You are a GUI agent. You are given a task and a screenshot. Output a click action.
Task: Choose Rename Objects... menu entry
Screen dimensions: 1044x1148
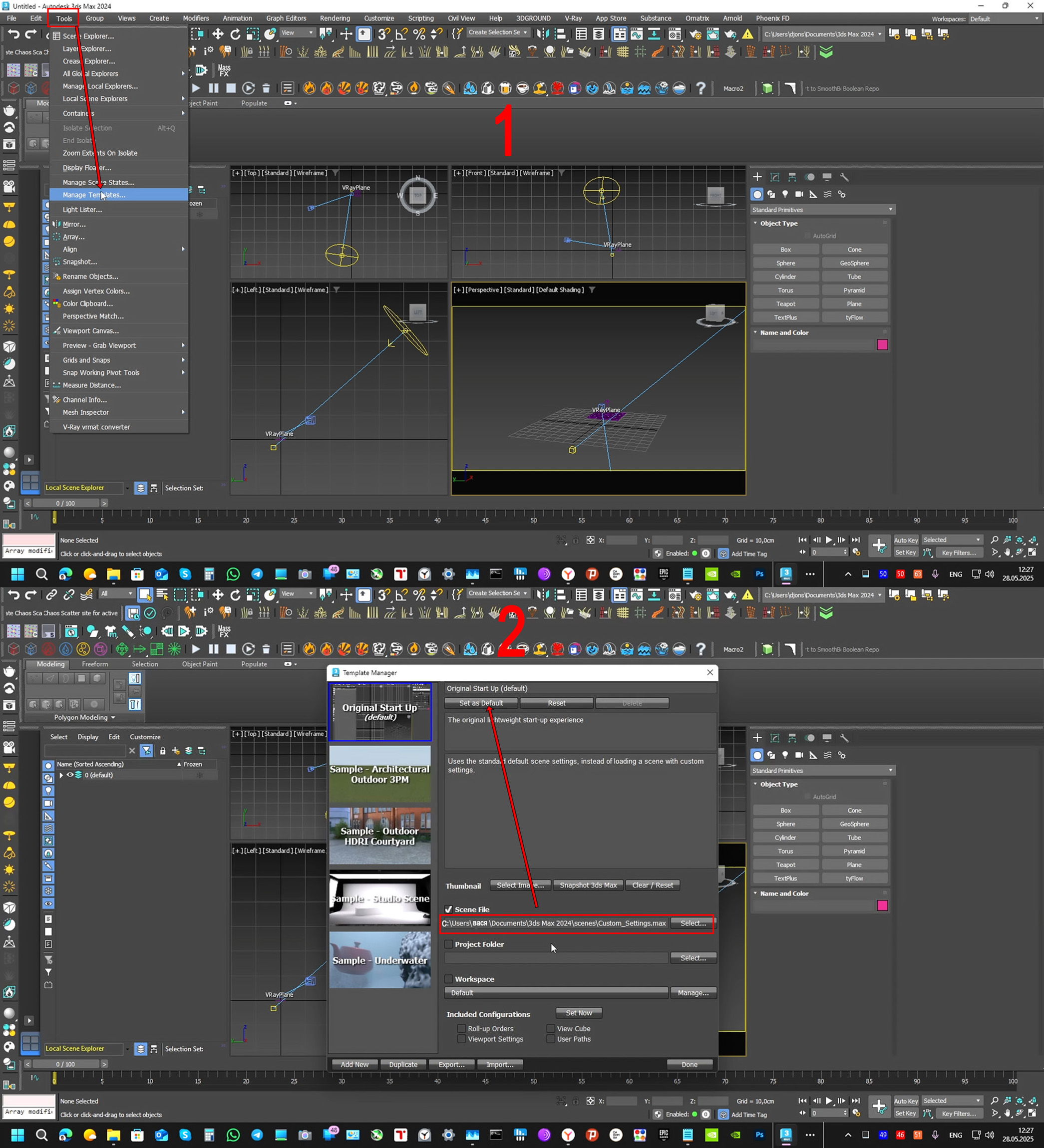[119, 276]
